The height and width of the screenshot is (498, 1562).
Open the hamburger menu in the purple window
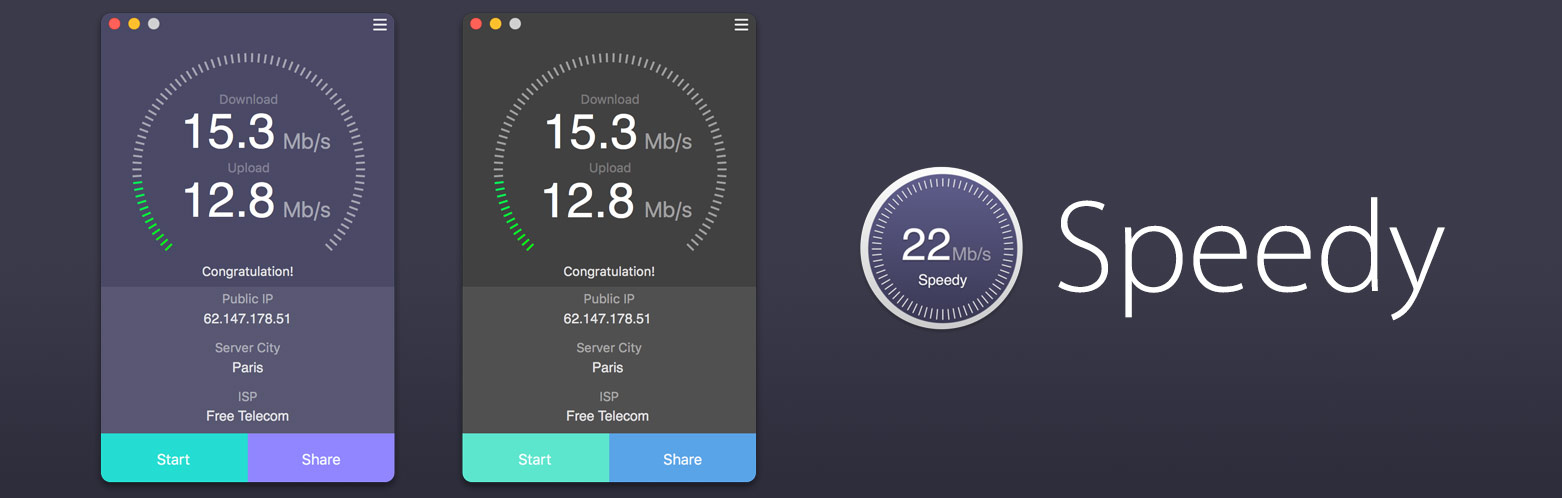380,25
